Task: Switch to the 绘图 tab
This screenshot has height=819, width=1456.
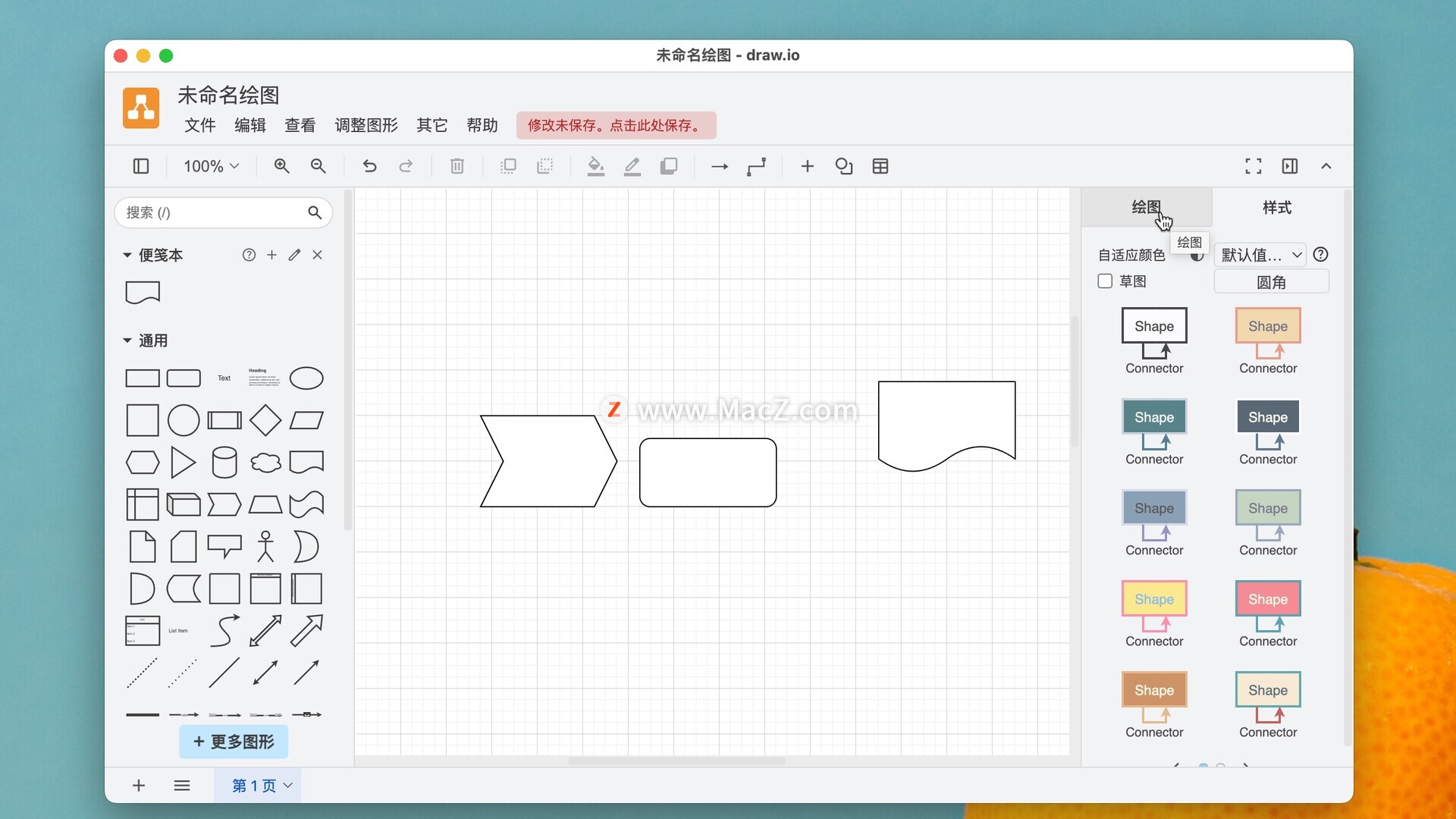Action: pyautogui.click(x=1147, y=208)
